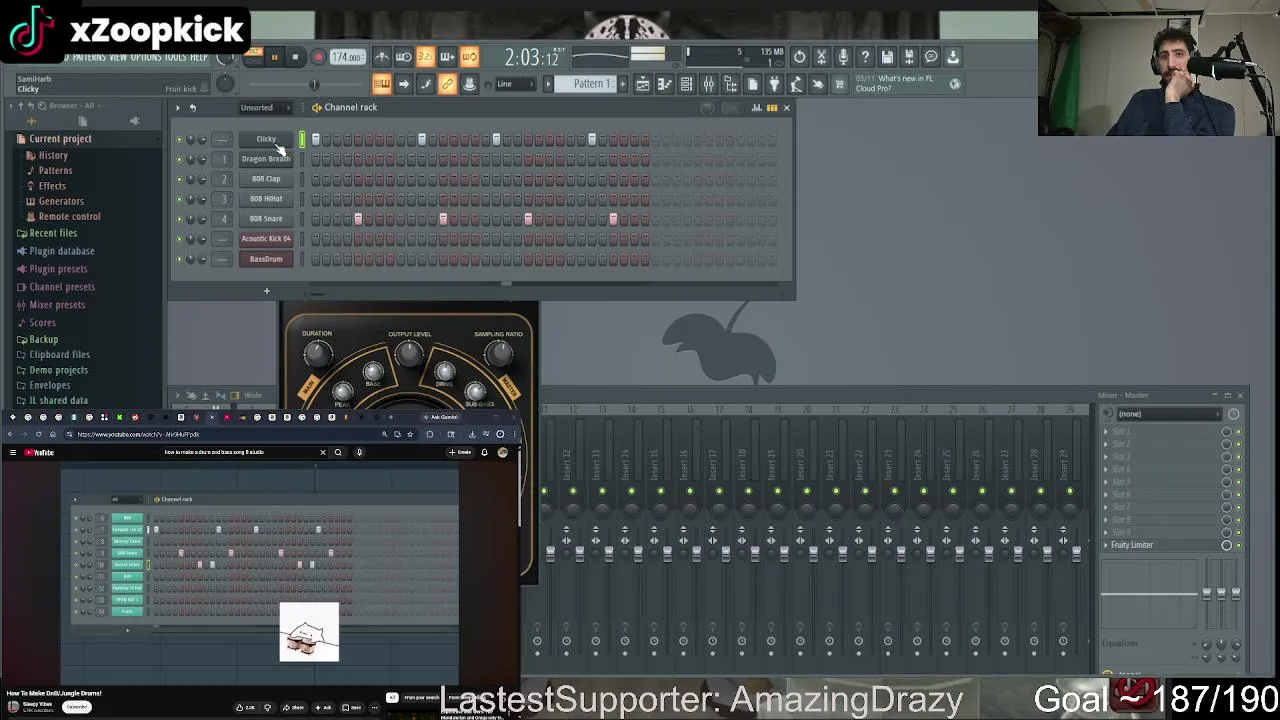
Task: Open the HELP menu
Action: [x=199, y=57]
